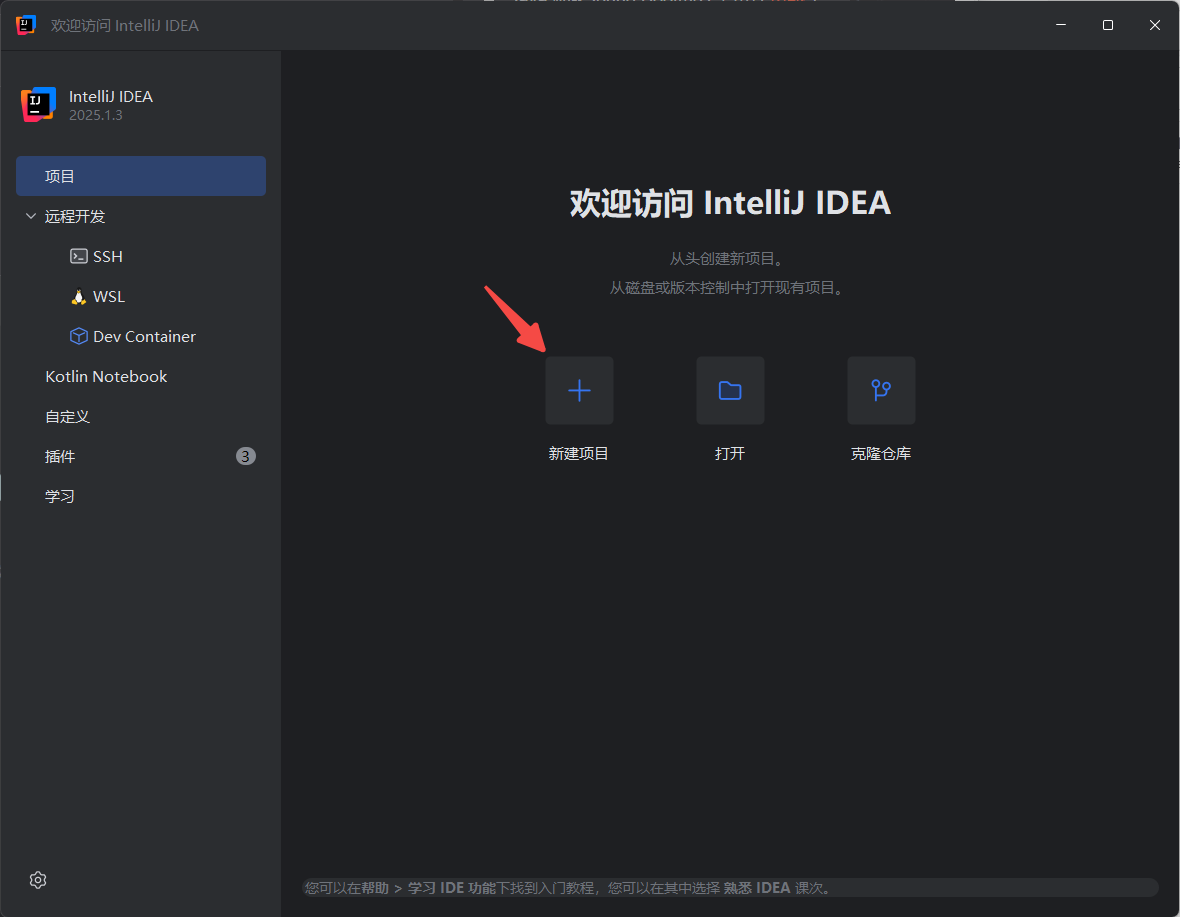
Task: Select the SSH remote development entry
Action: [141, 257]
